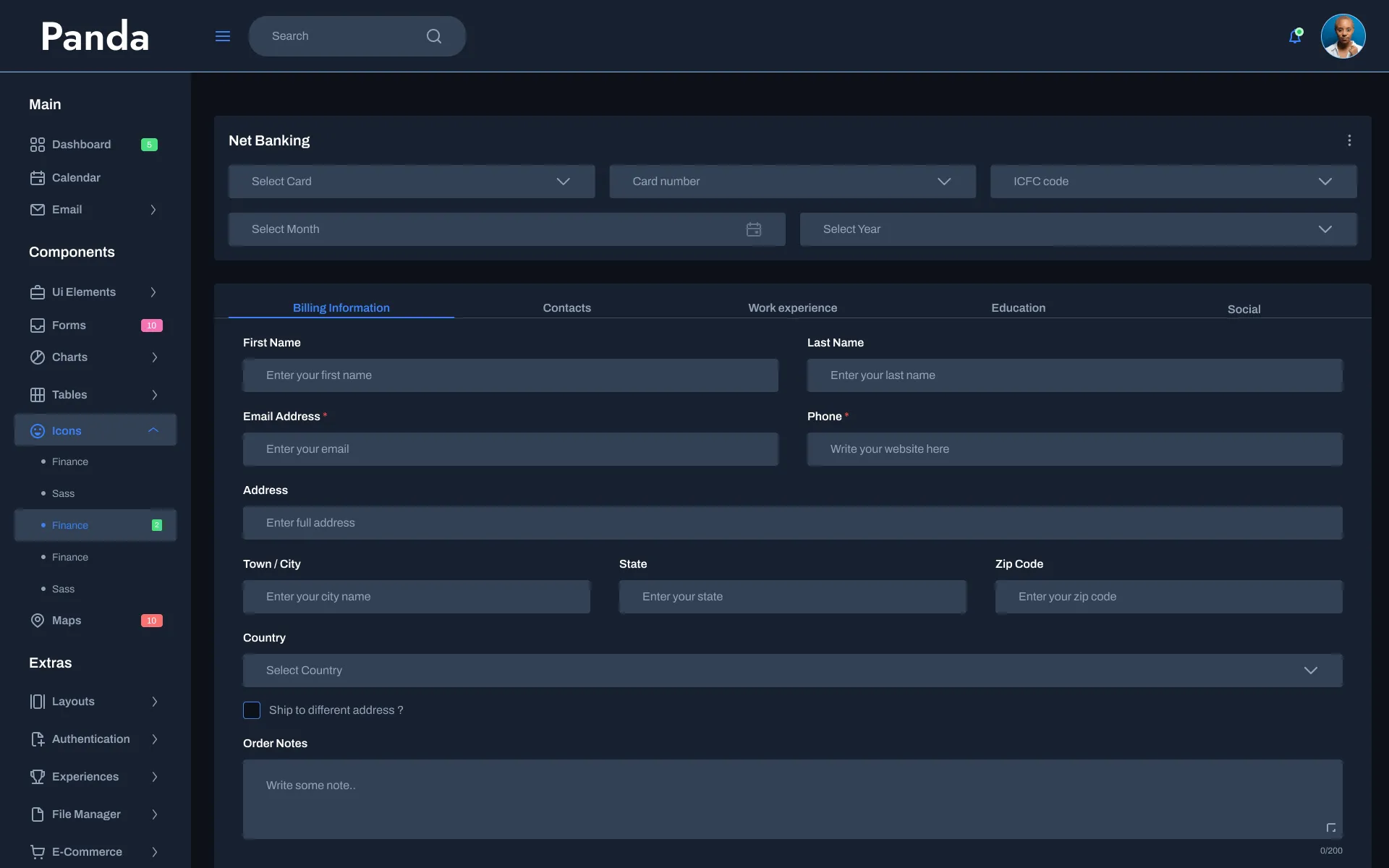The image size is (1389, 868).
Task: Select highlighted Finance submenu link
Action: [70, 526]
